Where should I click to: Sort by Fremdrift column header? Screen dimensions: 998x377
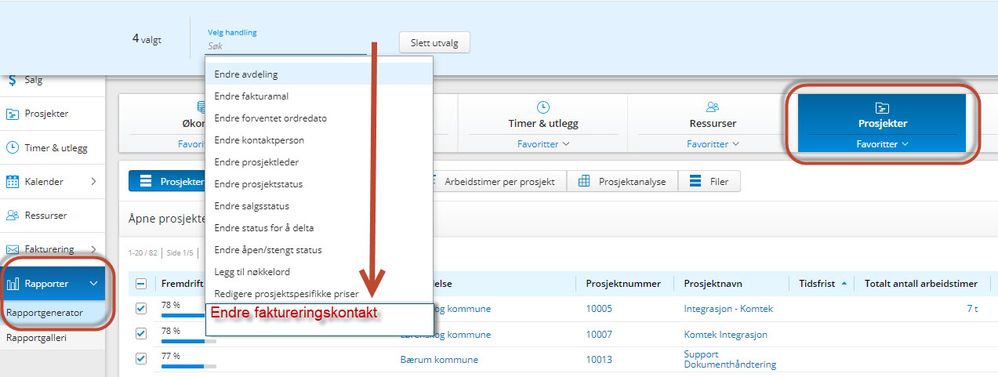[x=182, y=284]
